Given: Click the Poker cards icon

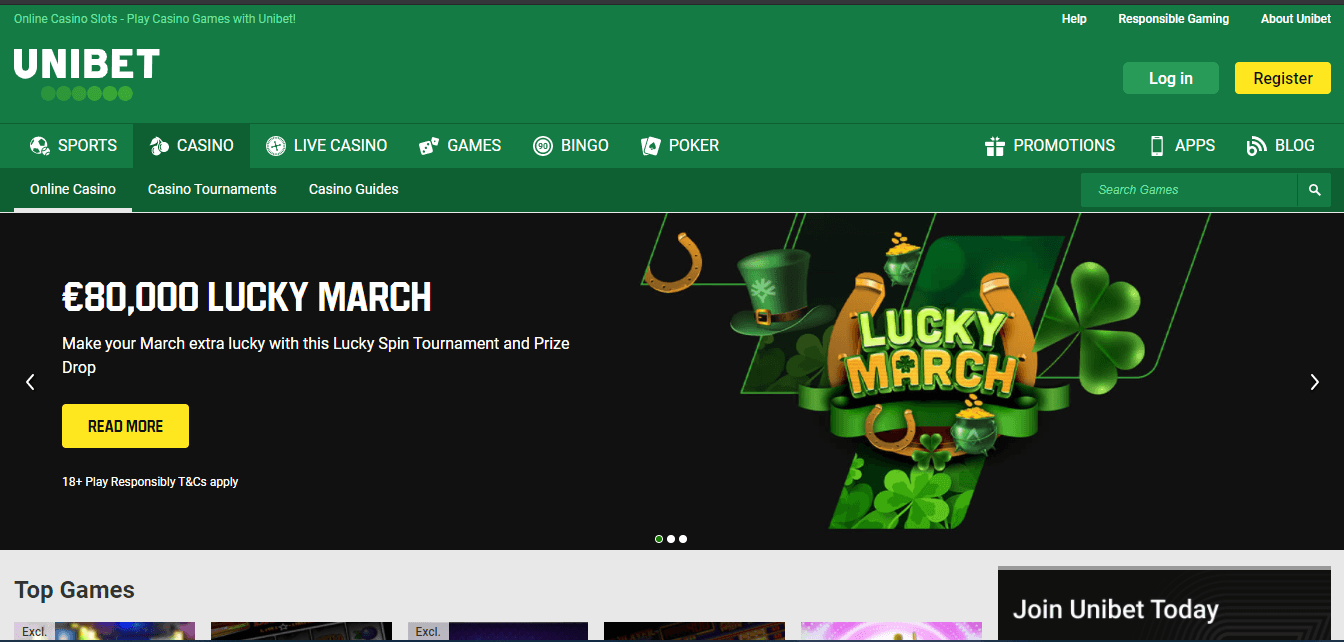Looking at the screenshot, I should coord(651,146).
